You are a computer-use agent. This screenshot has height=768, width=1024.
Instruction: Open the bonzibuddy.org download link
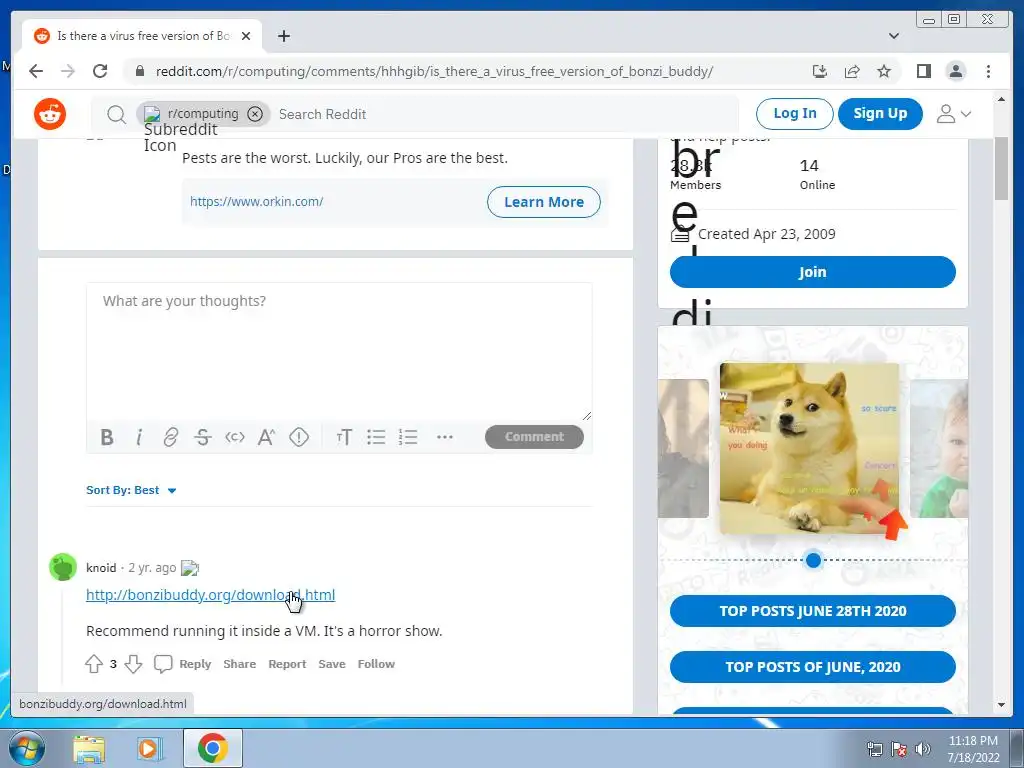210,595
